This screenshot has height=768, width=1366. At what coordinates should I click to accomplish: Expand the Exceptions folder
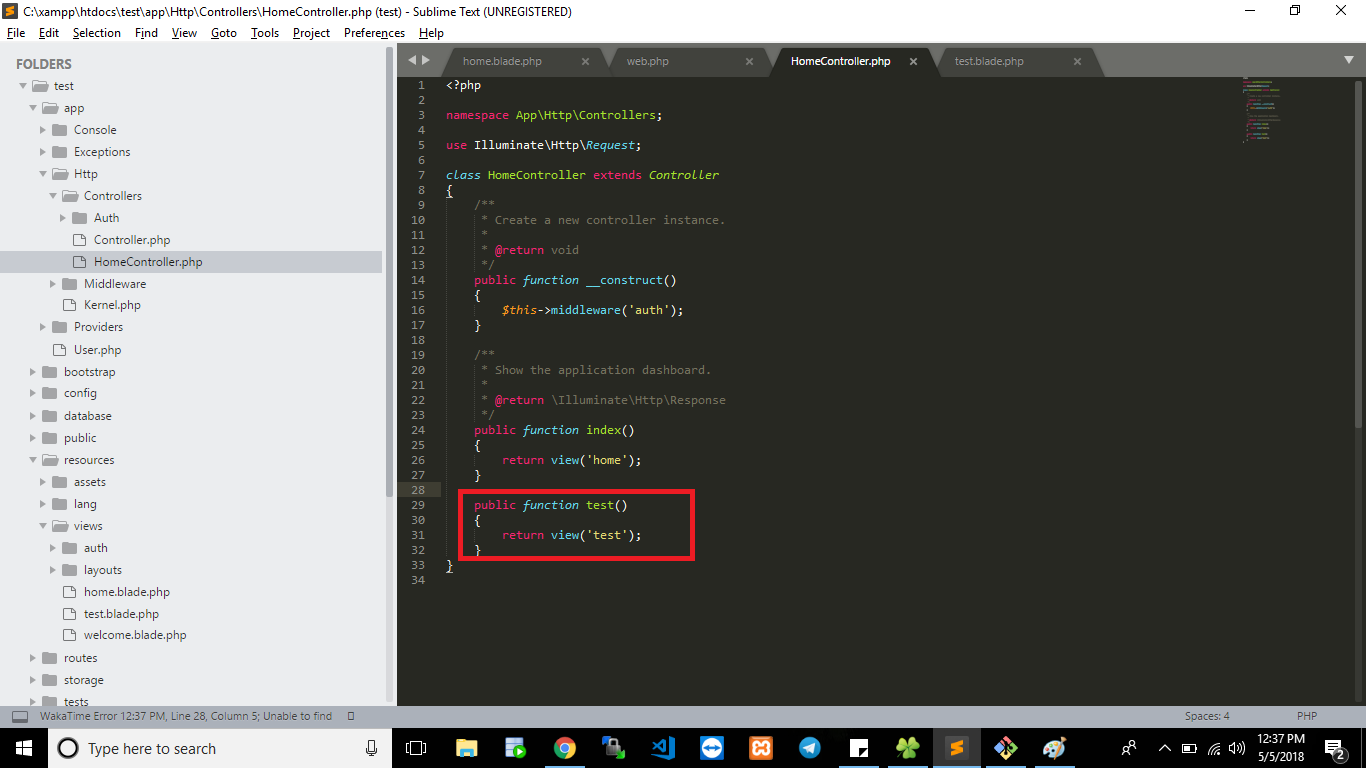[x=43, y=152]
